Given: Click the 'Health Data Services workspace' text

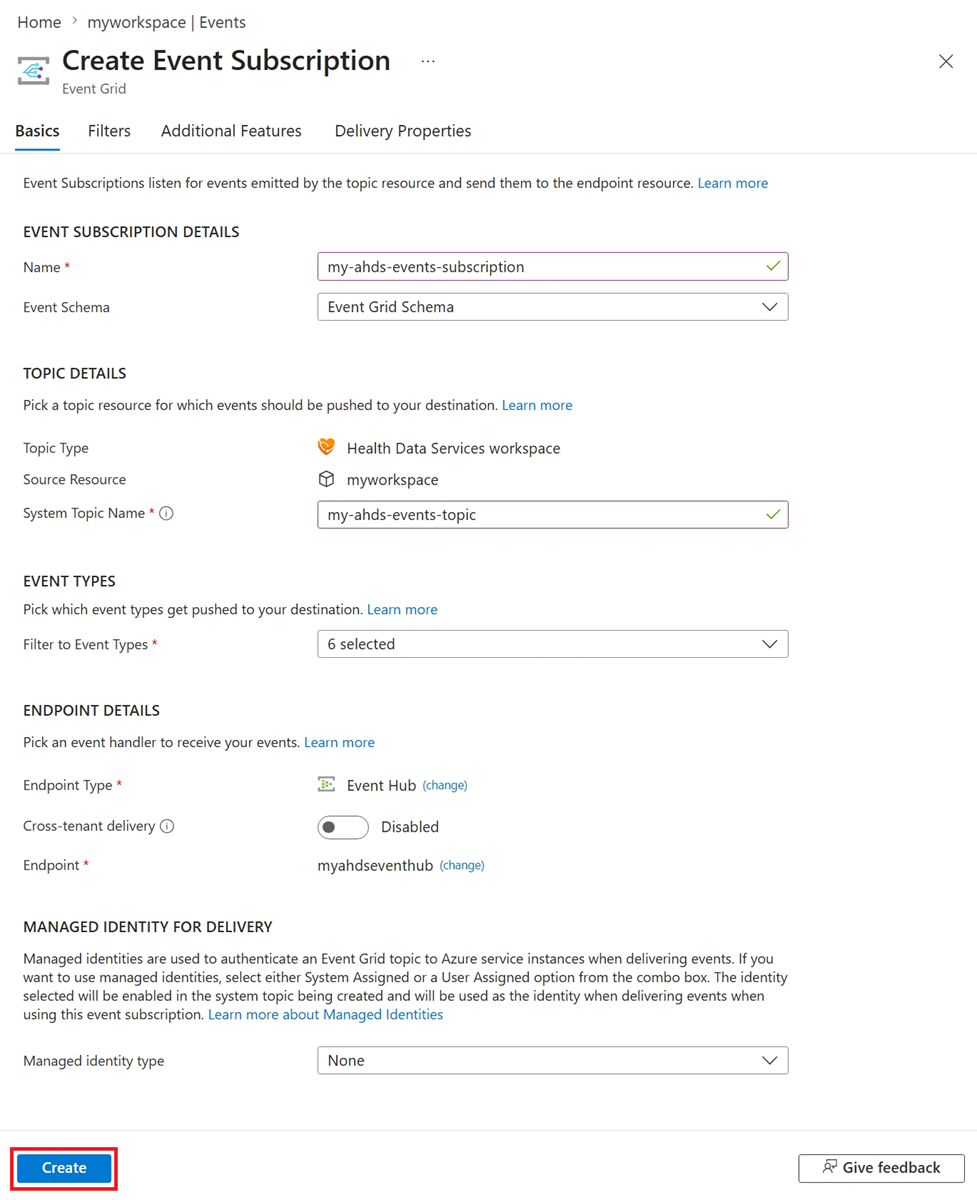Looking at the screenshot, I should (453, 448).
